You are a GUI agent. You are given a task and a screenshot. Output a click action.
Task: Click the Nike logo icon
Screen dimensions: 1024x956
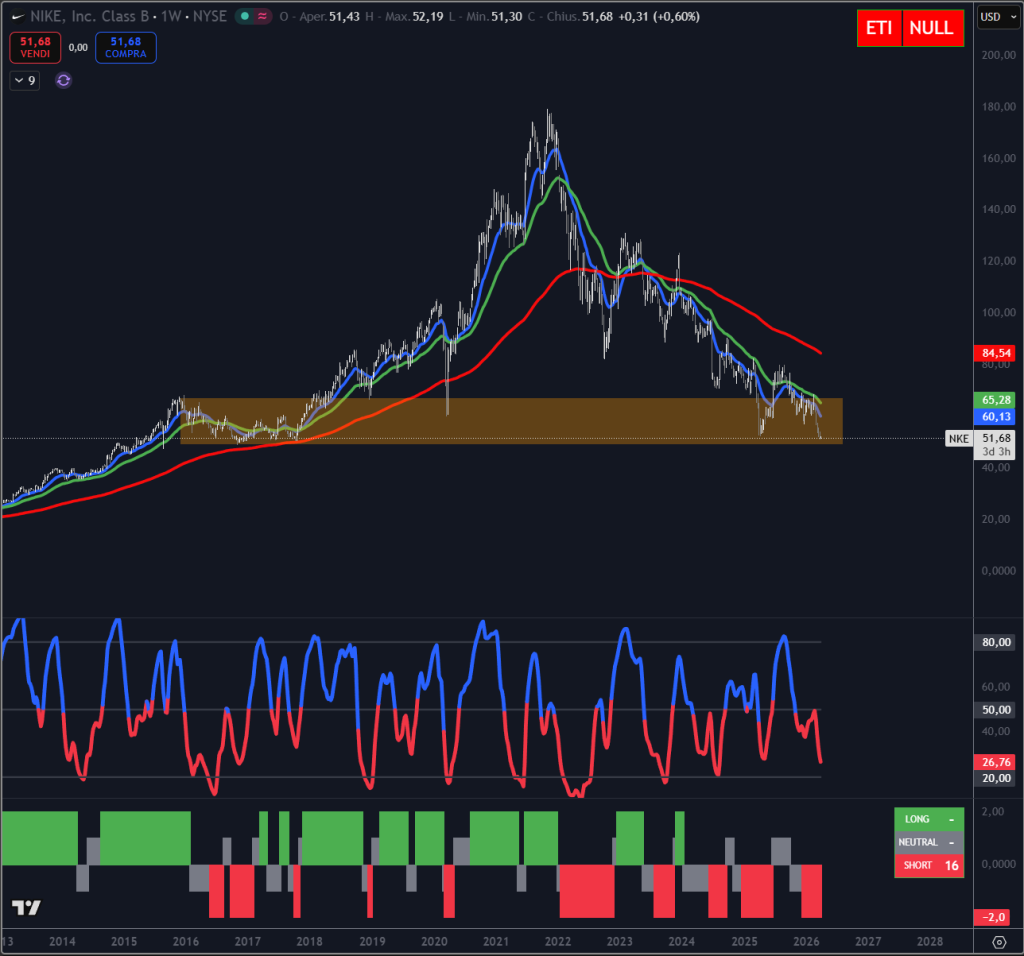18,16
